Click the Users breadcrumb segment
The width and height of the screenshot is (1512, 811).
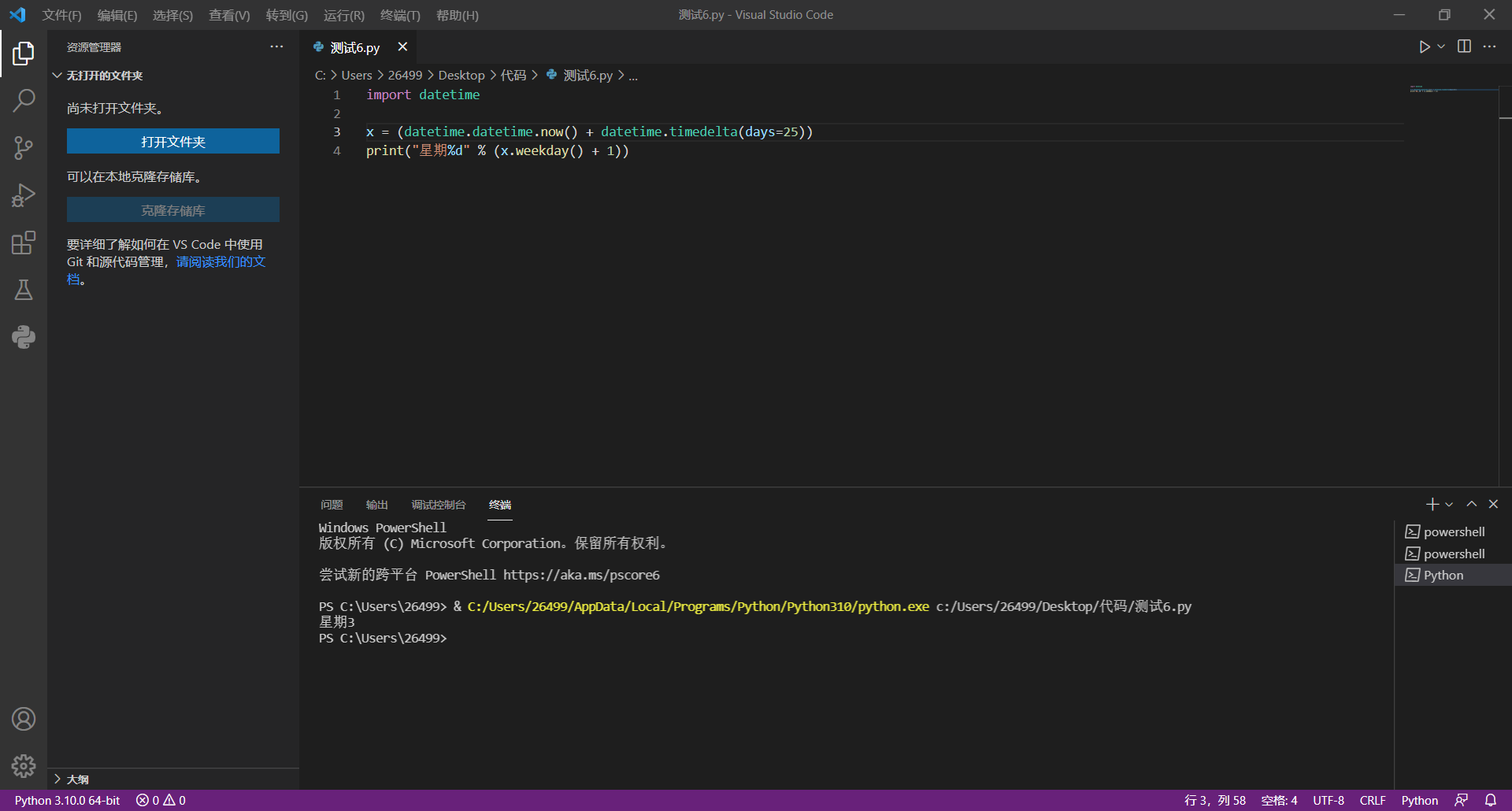click(x=357, y=75)
